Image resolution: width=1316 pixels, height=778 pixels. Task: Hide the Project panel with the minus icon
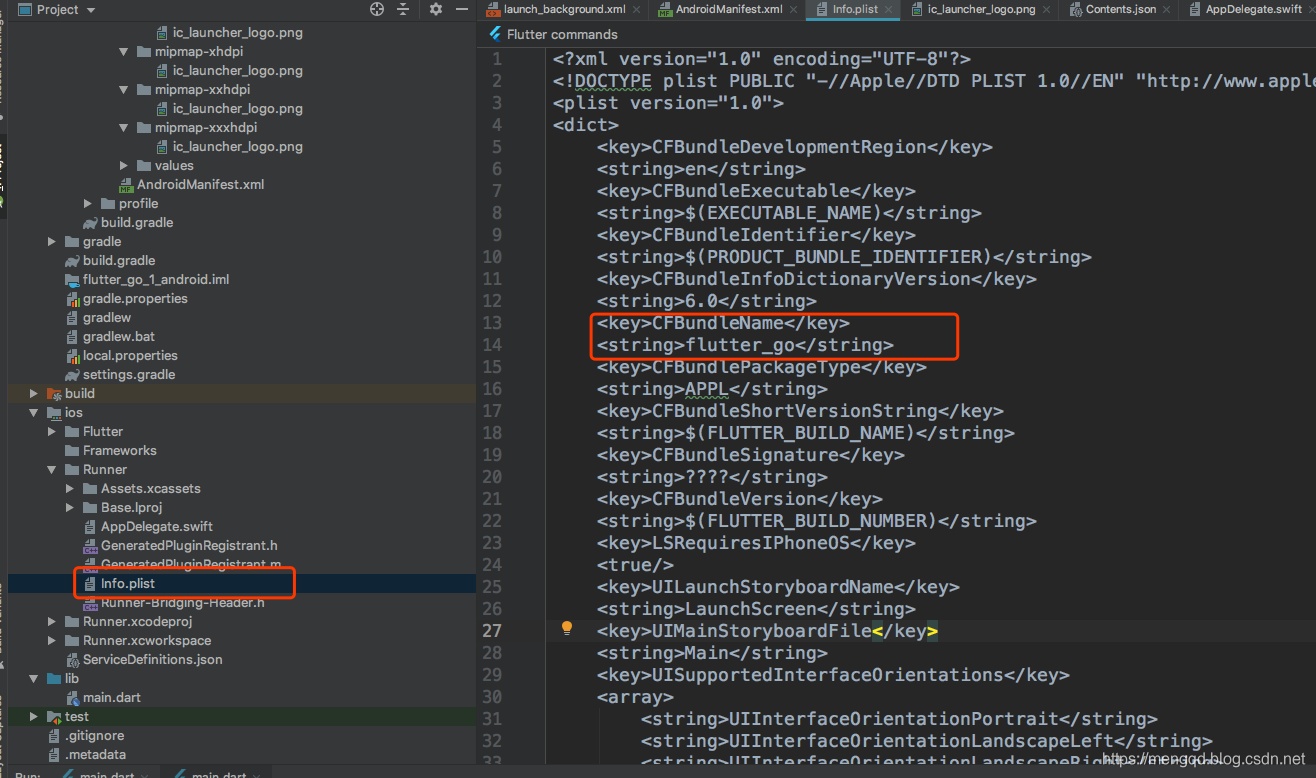(462, 9)
